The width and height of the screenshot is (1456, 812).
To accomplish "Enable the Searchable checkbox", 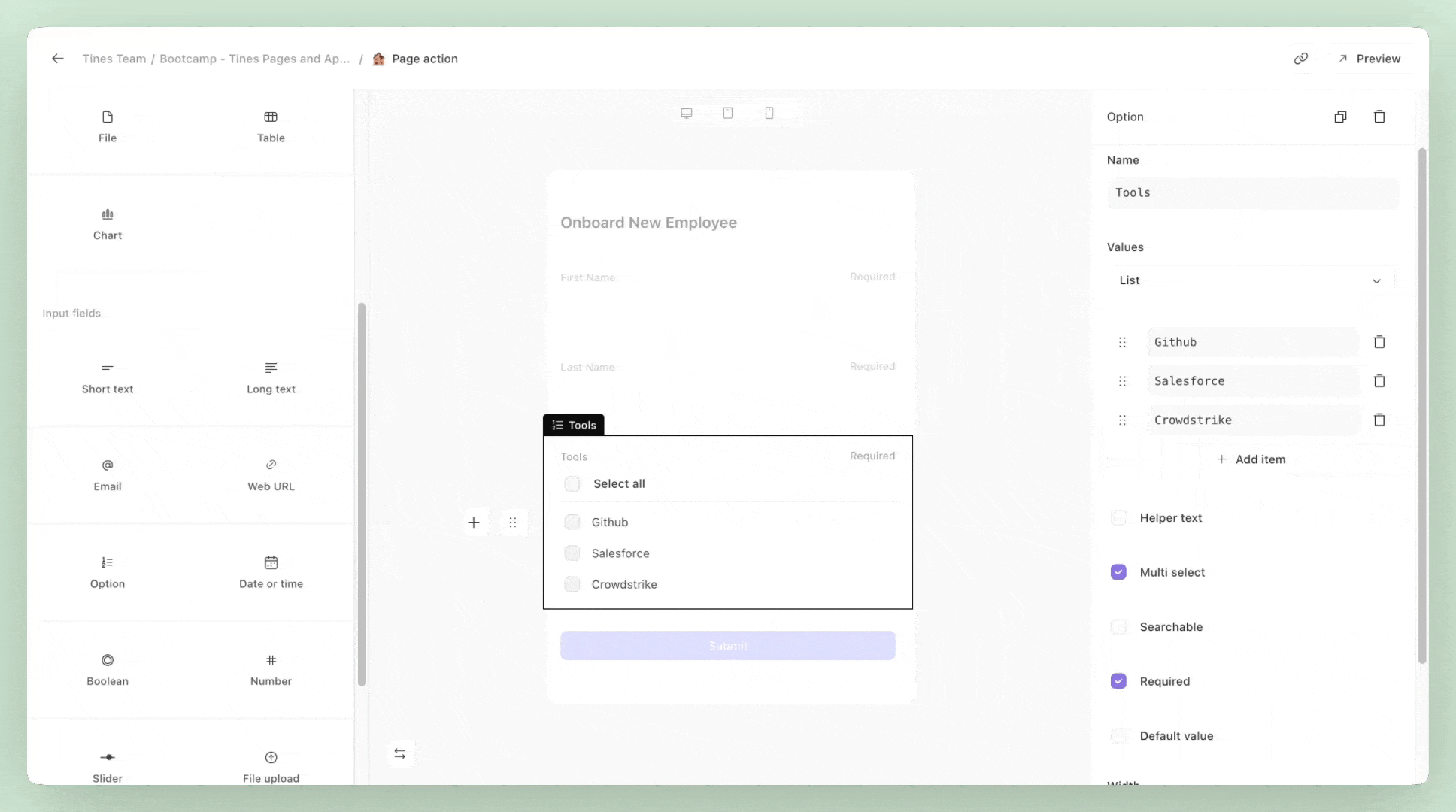I will coord(1118,627).
